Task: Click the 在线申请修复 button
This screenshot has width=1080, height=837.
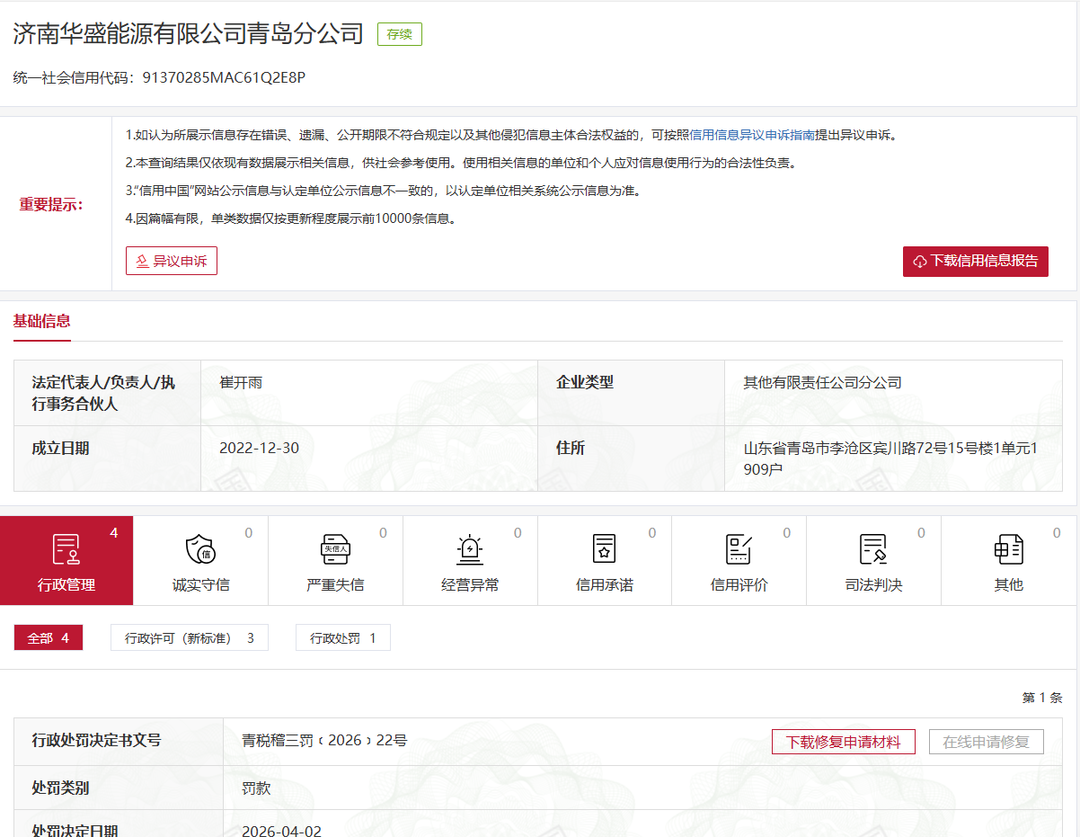Action: coord(986,742)
